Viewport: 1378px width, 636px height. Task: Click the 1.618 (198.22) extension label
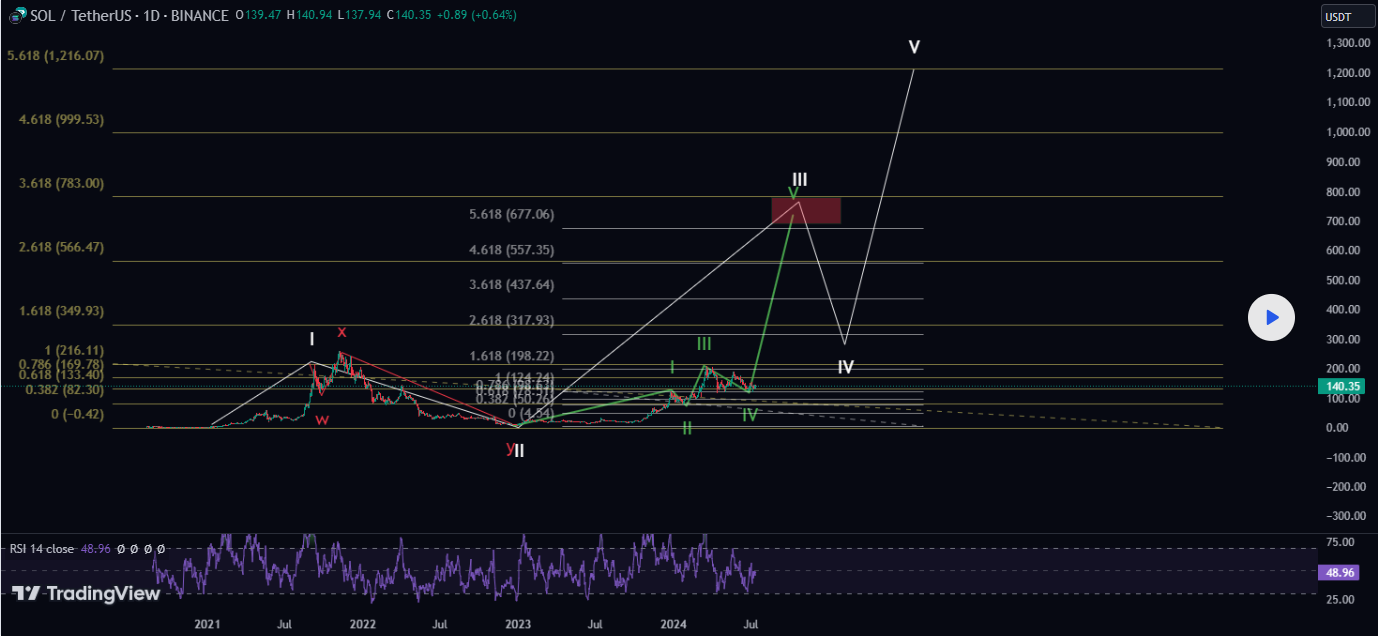511,356
